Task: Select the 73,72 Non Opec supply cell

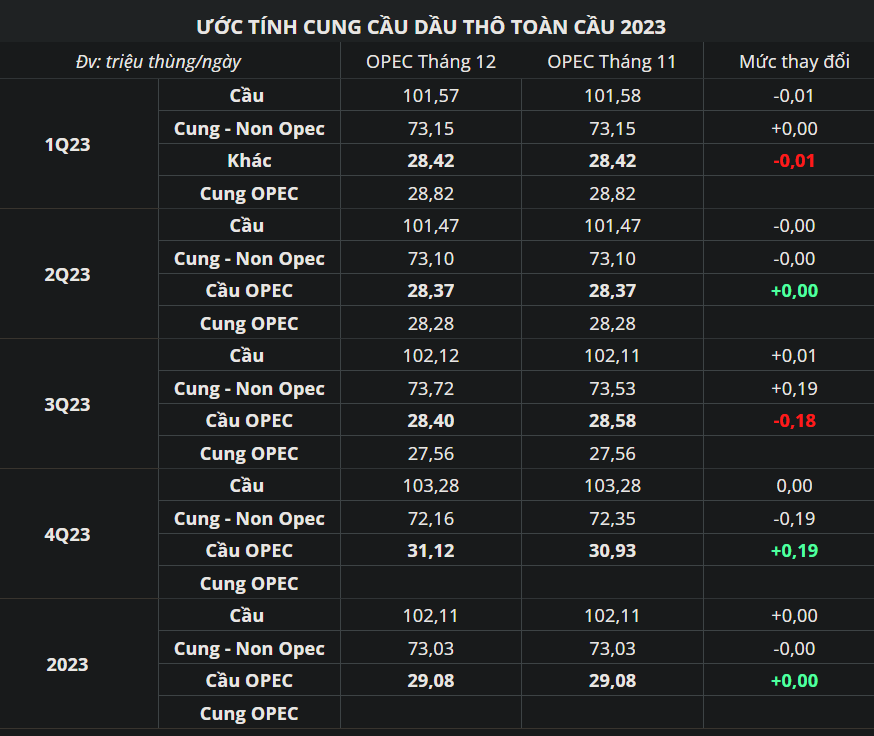Action: click(431, 388)
